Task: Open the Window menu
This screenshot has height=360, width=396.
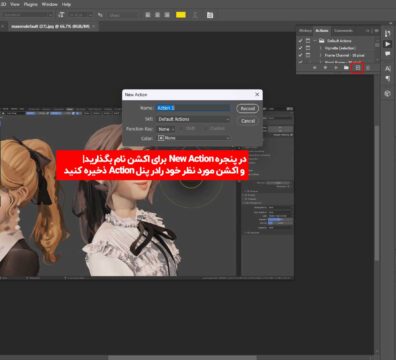Action: [49, 4]
